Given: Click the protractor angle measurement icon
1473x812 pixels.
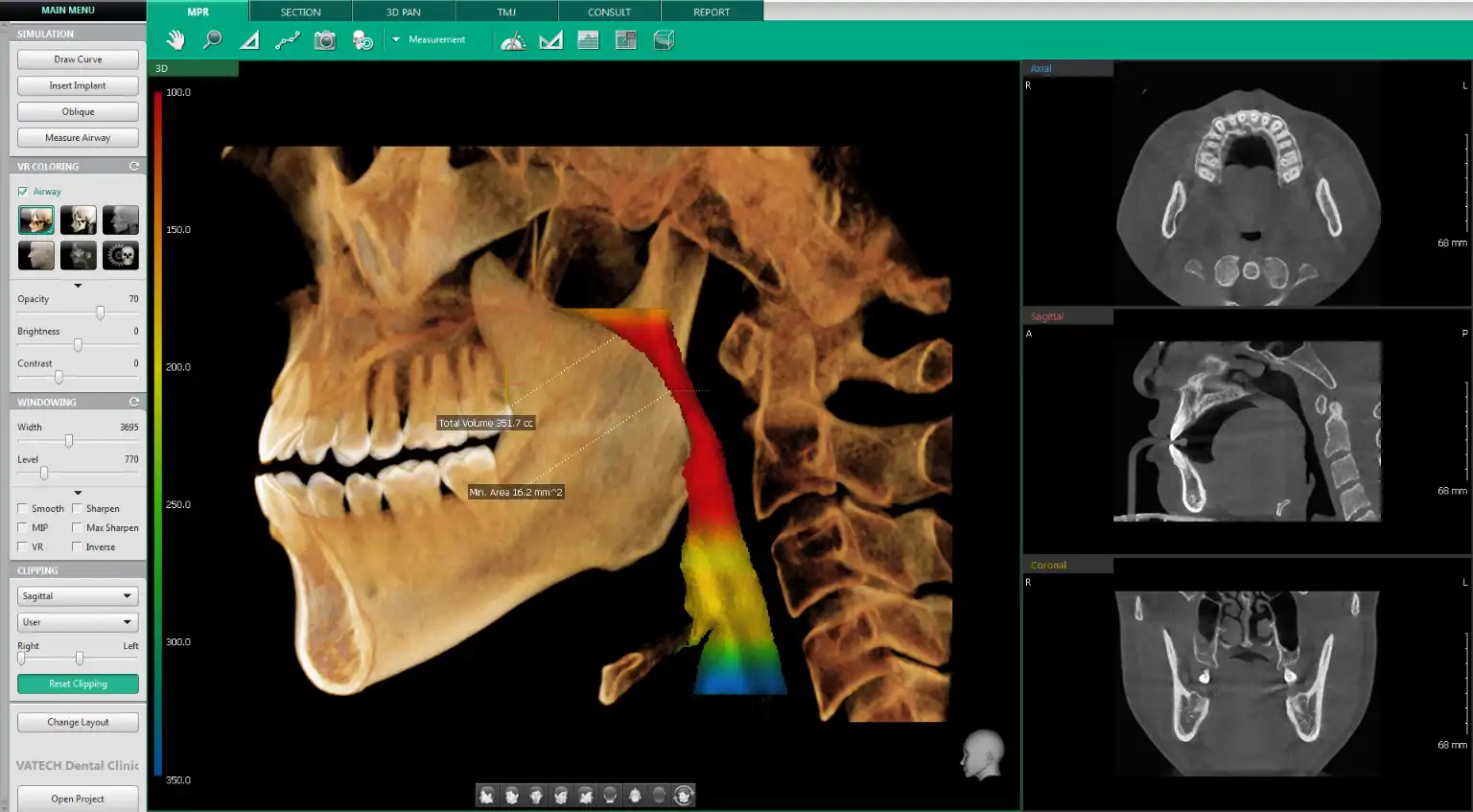Looking at the screenshot, I should tap(513, 40).
